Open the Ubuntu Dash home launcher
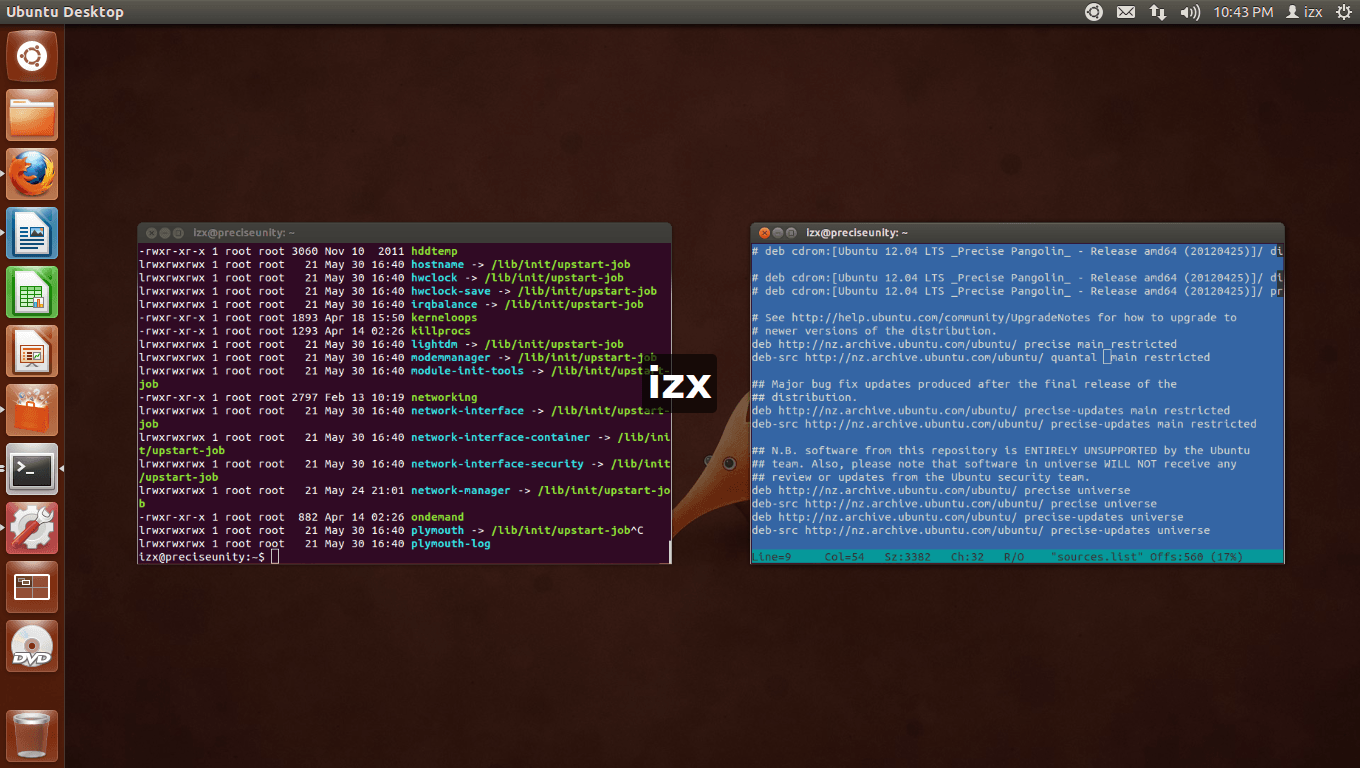The width and height of the screenshot is (1360, 768). [x=32, y=56]
